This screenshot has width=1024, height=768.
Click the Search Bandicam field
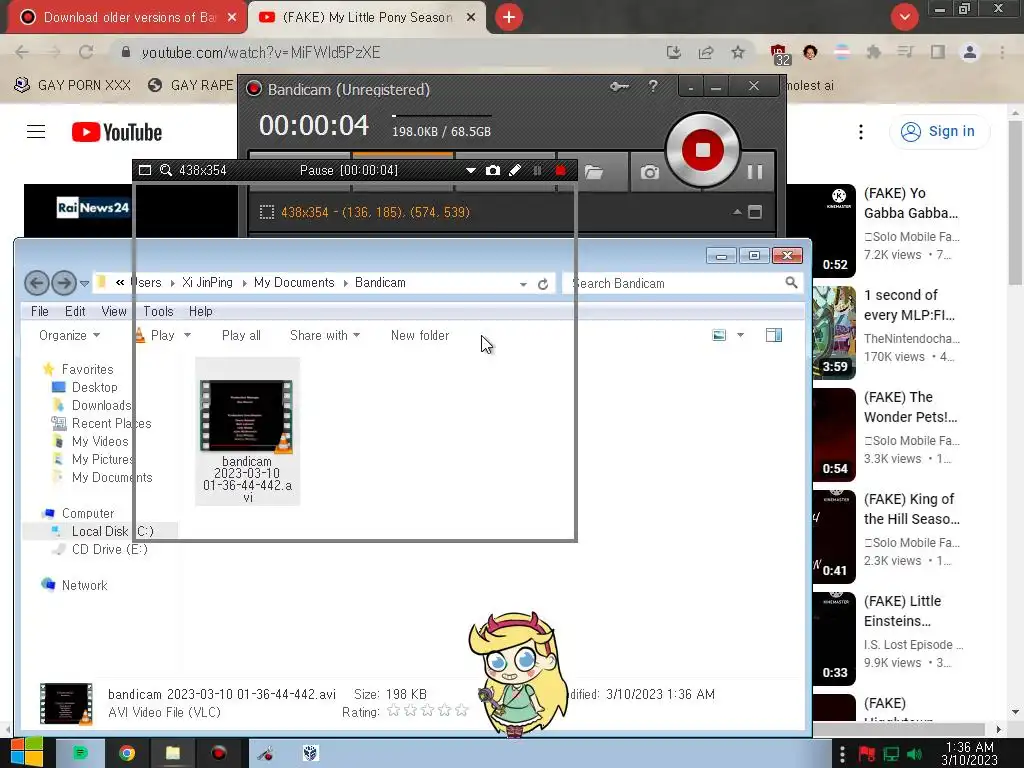point(682,283)
